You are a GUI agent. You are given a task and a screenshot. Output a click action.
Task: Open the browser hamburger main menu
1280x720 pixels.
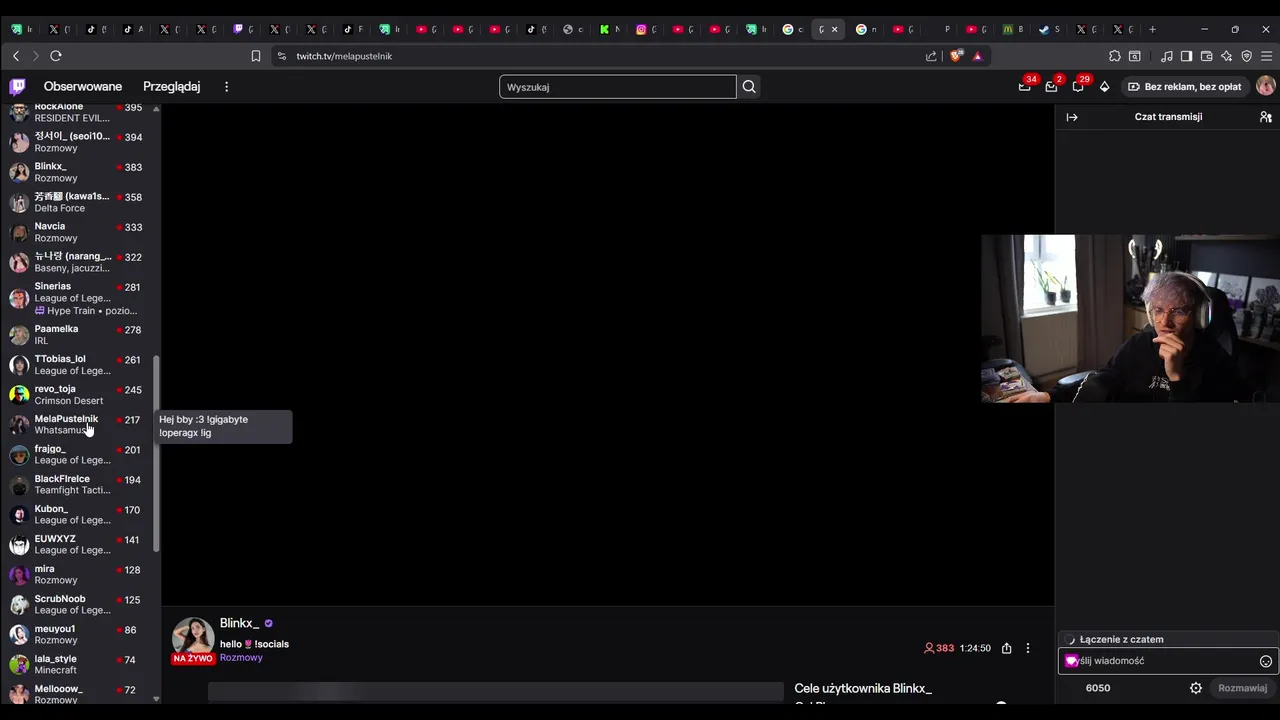click(1266, 56)
